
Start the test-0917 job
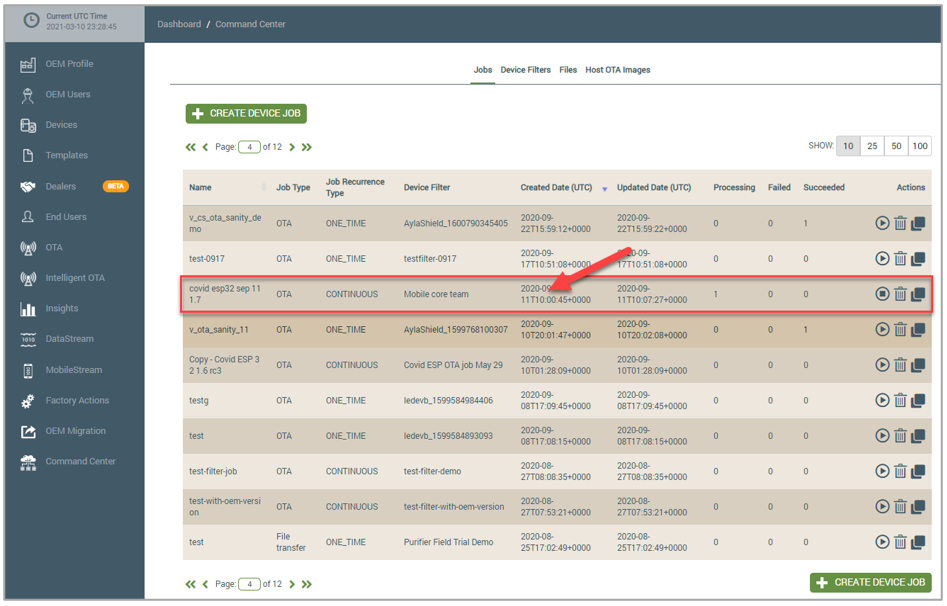[882, 259]
